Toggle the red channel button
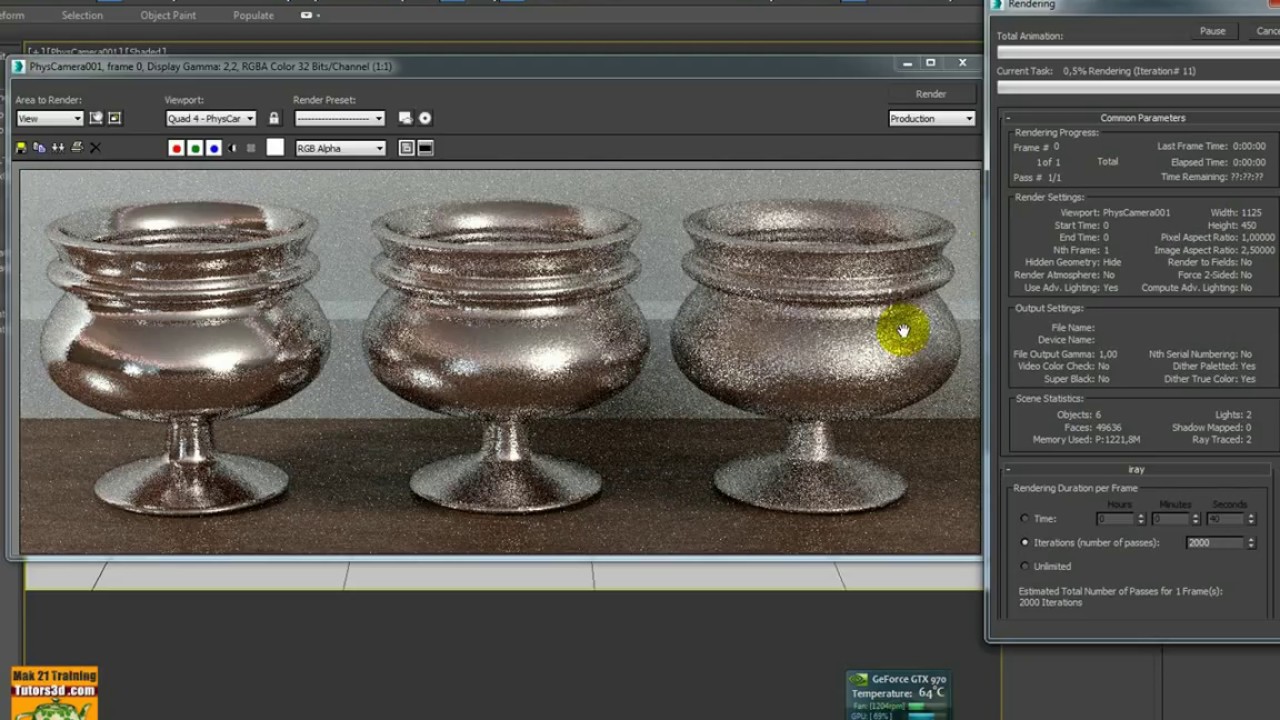The height and width of the screenshot is (720, 1280). pyautogui.click(x=176, y=148)
